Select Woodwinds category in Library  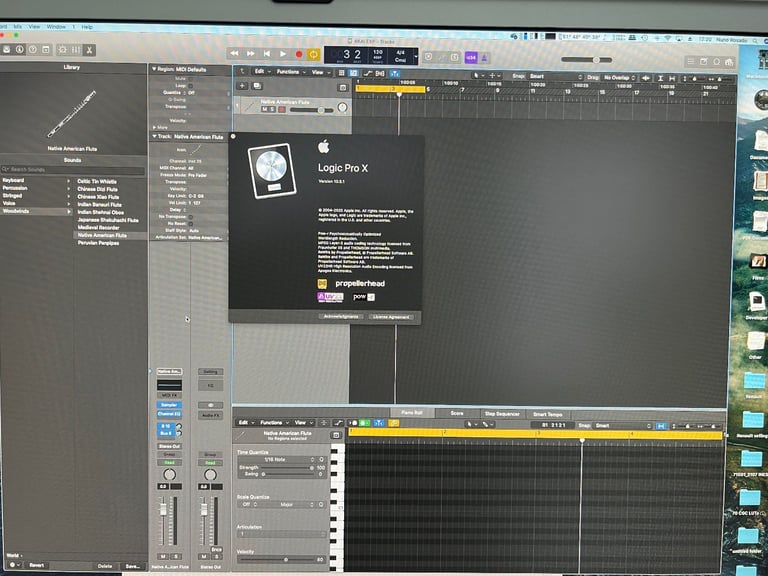(36, 211)
